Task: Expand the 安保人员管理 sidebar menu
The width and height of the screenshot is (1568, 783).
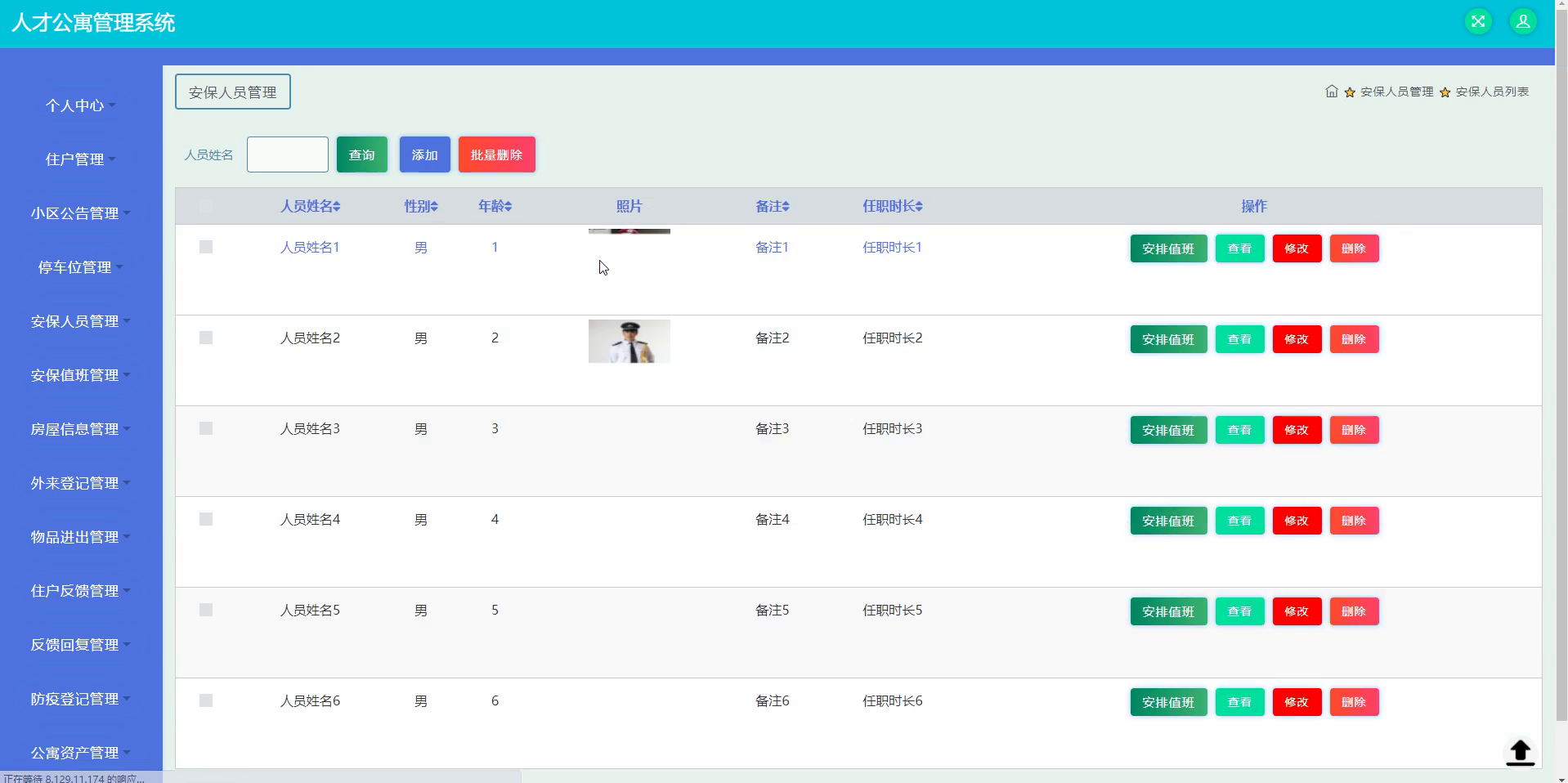Action: coord(81,321)
